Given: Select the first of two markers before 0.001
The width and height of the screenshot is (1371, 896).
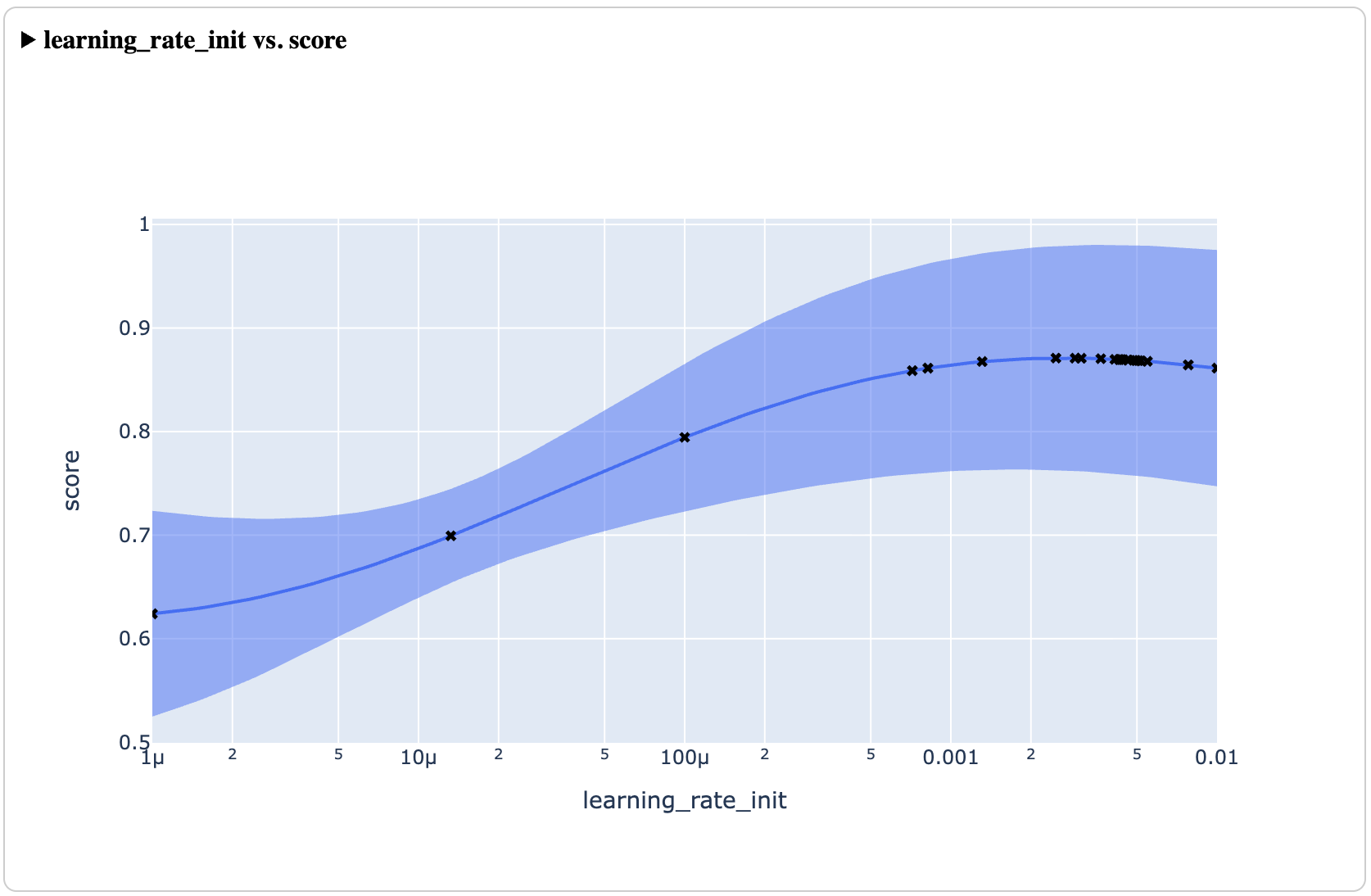Looking at the screenshot, I should (x=912, y=371).
